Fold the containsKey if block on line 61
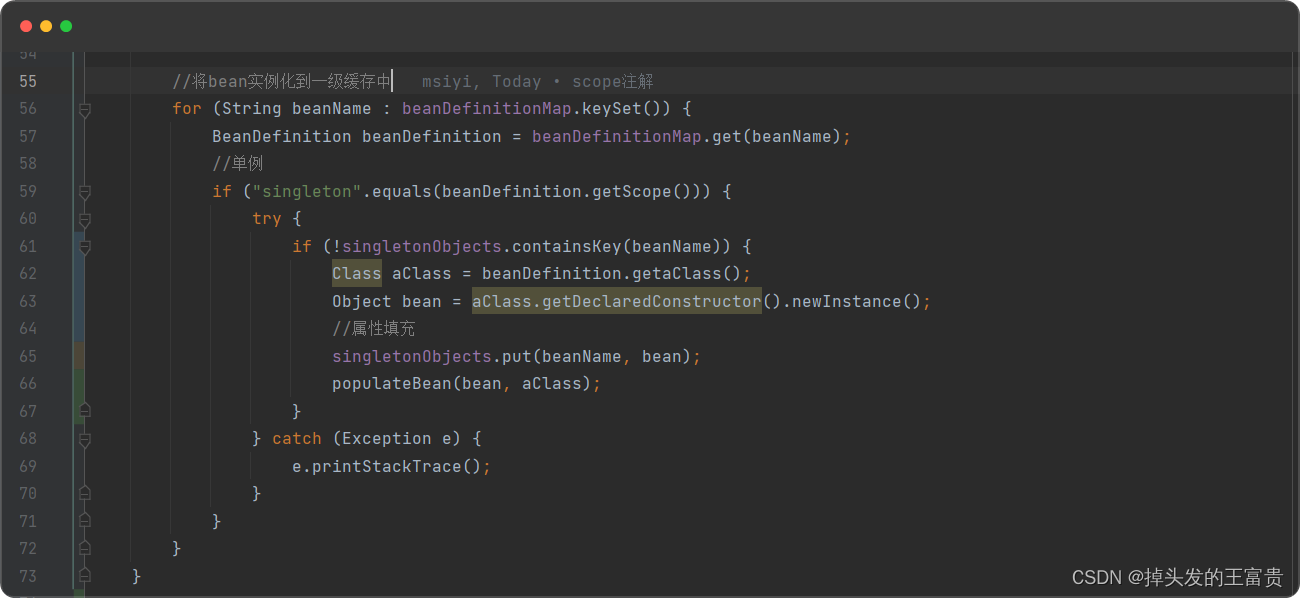1300x598 pixels. (x=85, y=247)
